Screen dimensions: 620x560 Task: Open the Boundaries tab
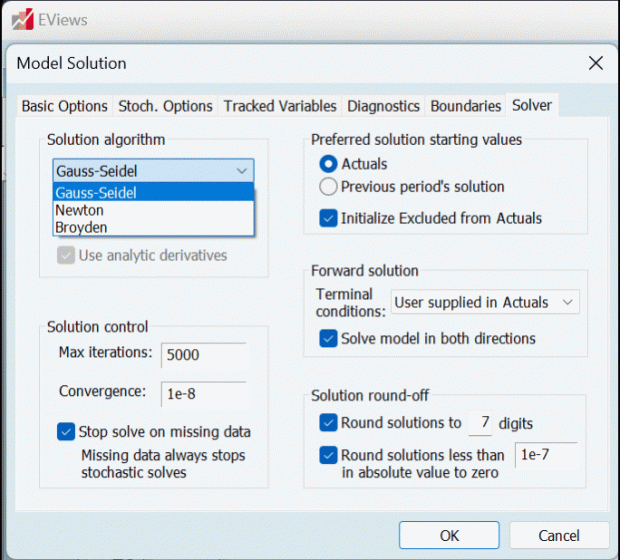[x=465, y=106]
